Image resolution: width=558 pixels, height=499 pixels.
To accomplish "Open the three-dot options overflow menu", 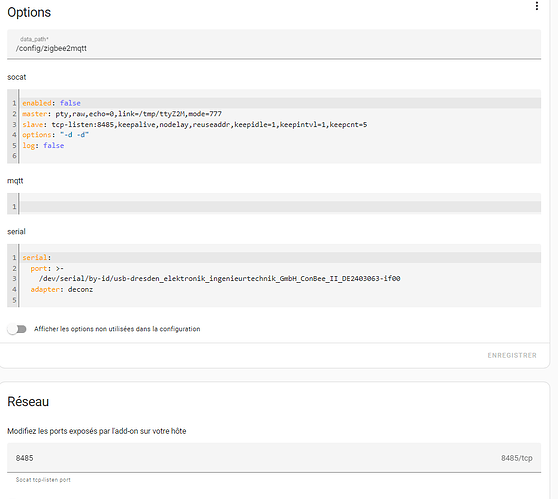I will point(537,6).
